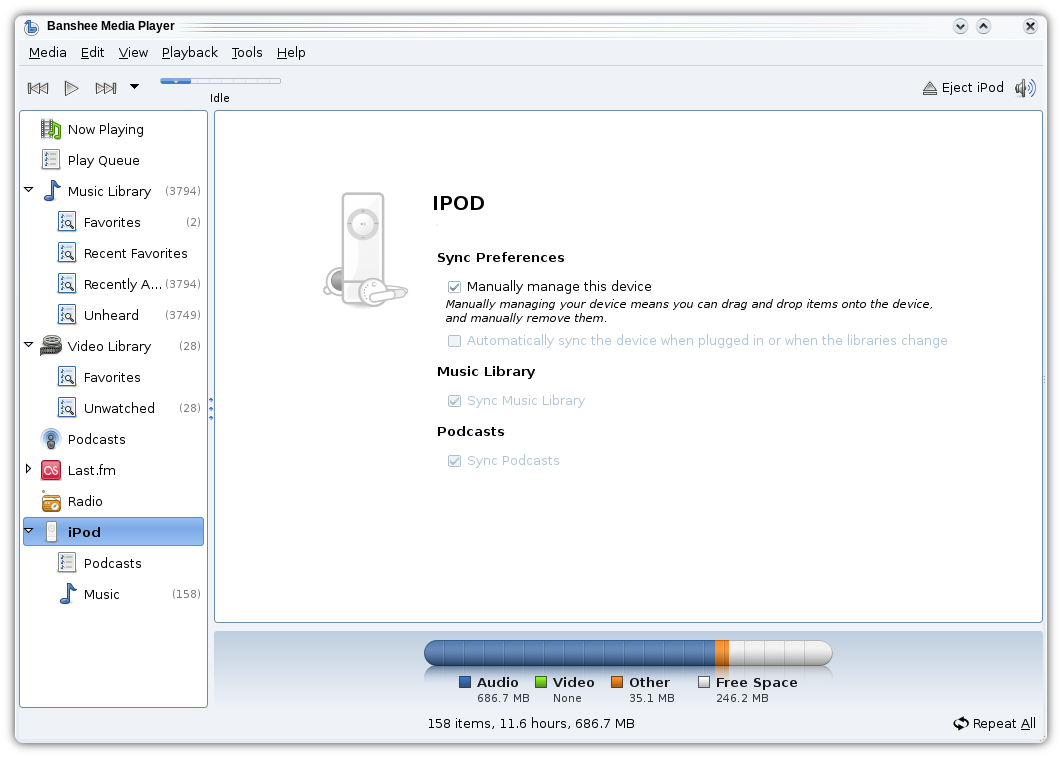Click the Repeat All button

pyautogui.click(x=994, y=723)
